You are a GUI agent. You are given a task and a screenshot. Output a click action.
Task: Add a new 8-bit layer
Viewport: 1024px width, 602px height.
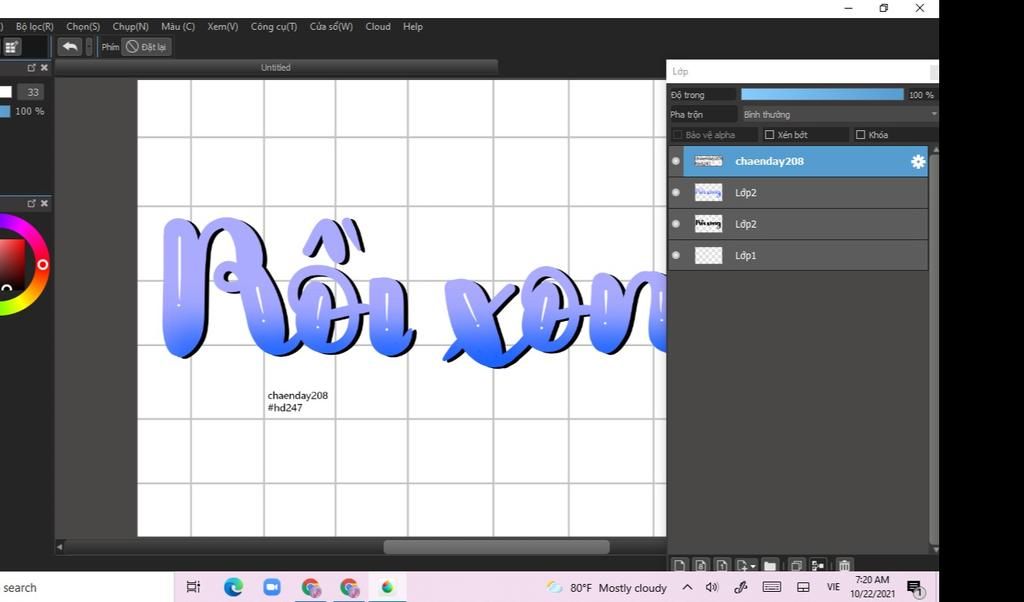point(701,565)
